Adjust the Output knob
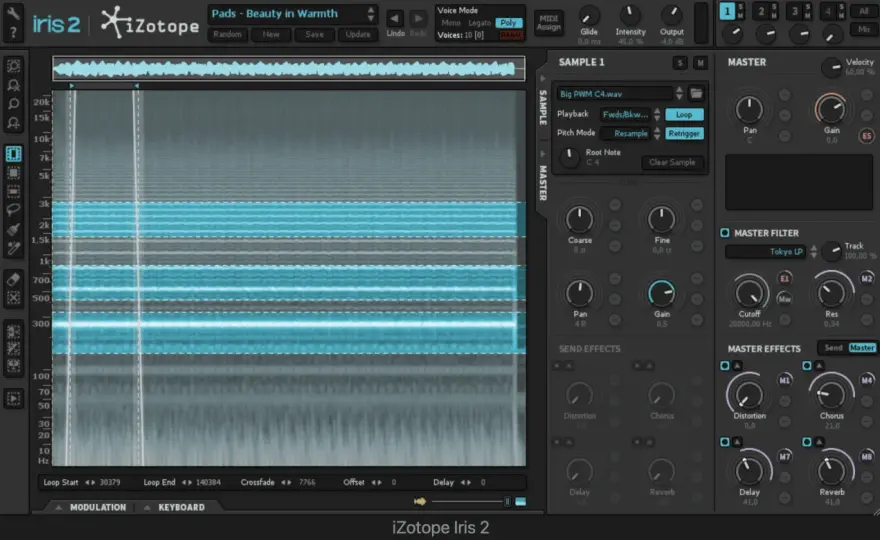The height and width of the screenshot is (540, 880). pos(671,15)
